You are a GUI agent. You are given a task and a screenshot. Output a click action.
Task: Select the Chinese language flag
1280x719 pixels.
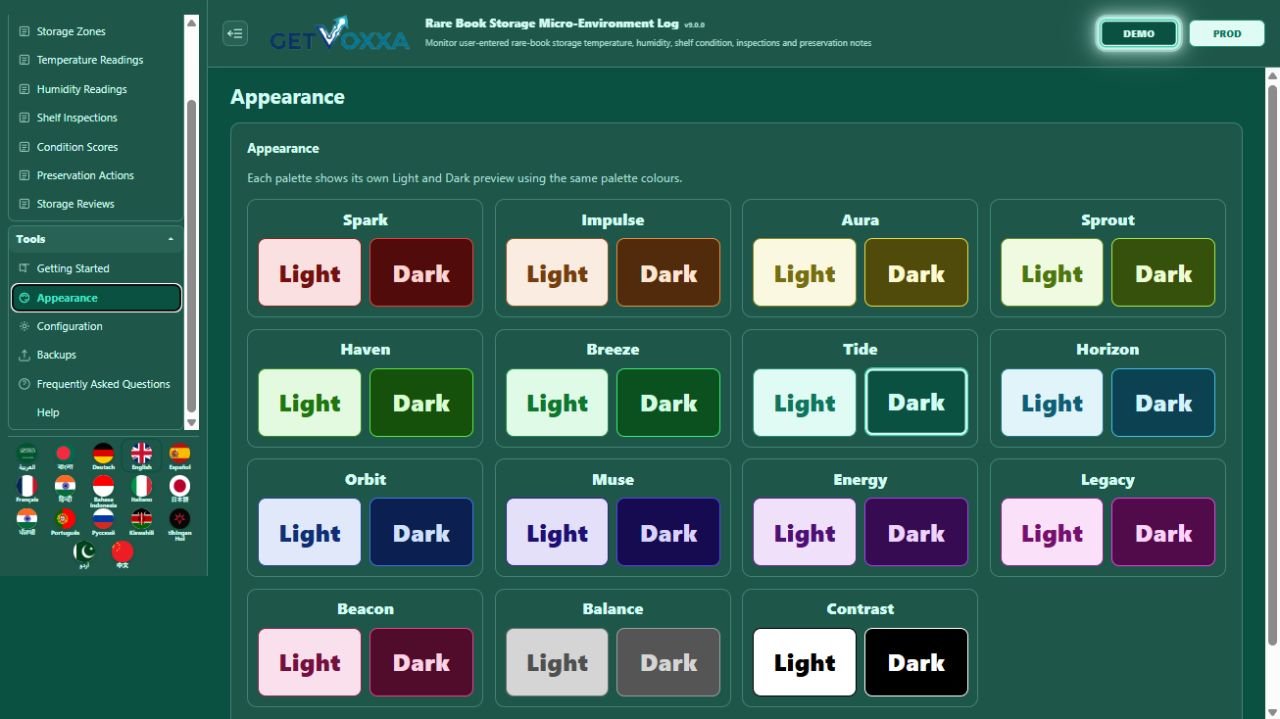pos(122,556)
